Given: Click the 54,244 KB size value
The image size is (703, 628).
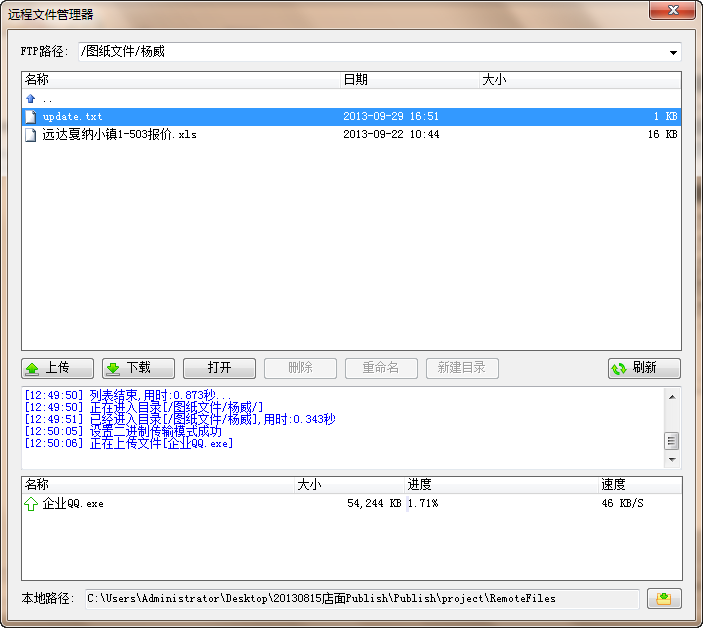Looking at the screenshot, I should [374, 504].
